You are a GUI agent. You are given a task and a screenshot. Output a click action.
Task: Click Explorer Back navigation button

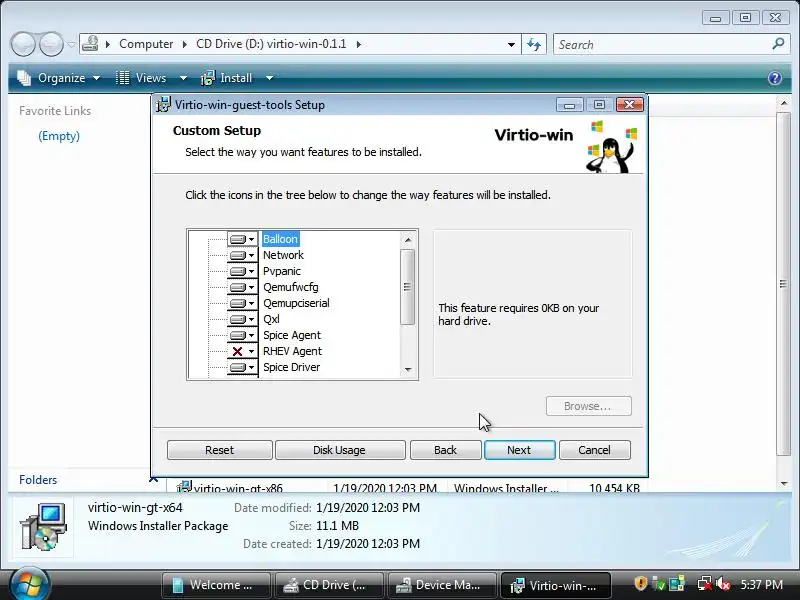pos(23,44)
